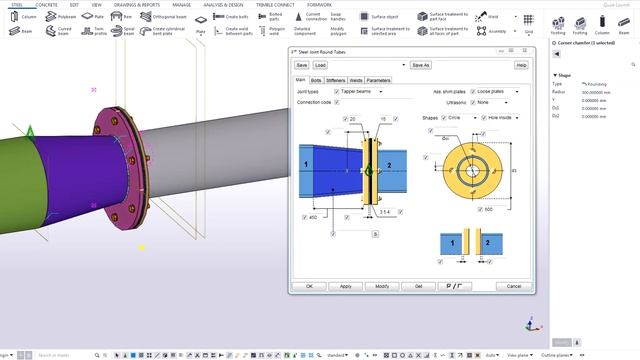The image size is (640, 360).
Task: Switch to the Bolts tab
Action: coord(316,80)
